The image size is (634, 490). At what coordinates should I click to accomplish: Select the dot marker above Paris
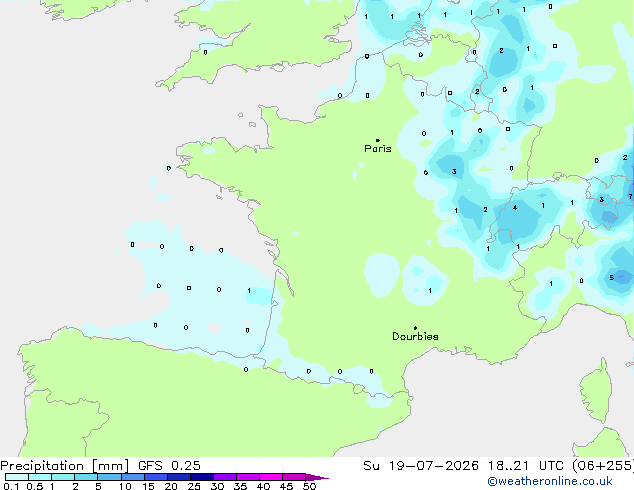(378, 140)
